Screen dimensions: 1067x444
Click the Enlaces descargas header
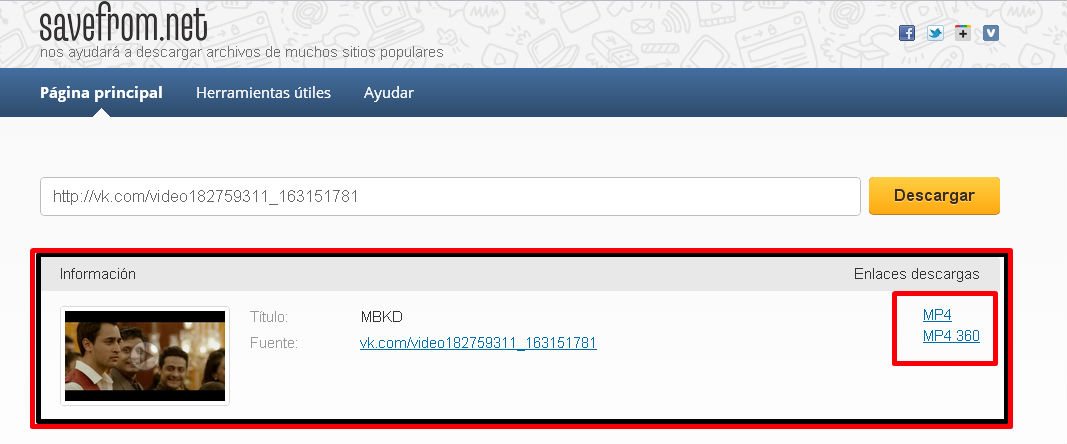click(x=917, y=274)
